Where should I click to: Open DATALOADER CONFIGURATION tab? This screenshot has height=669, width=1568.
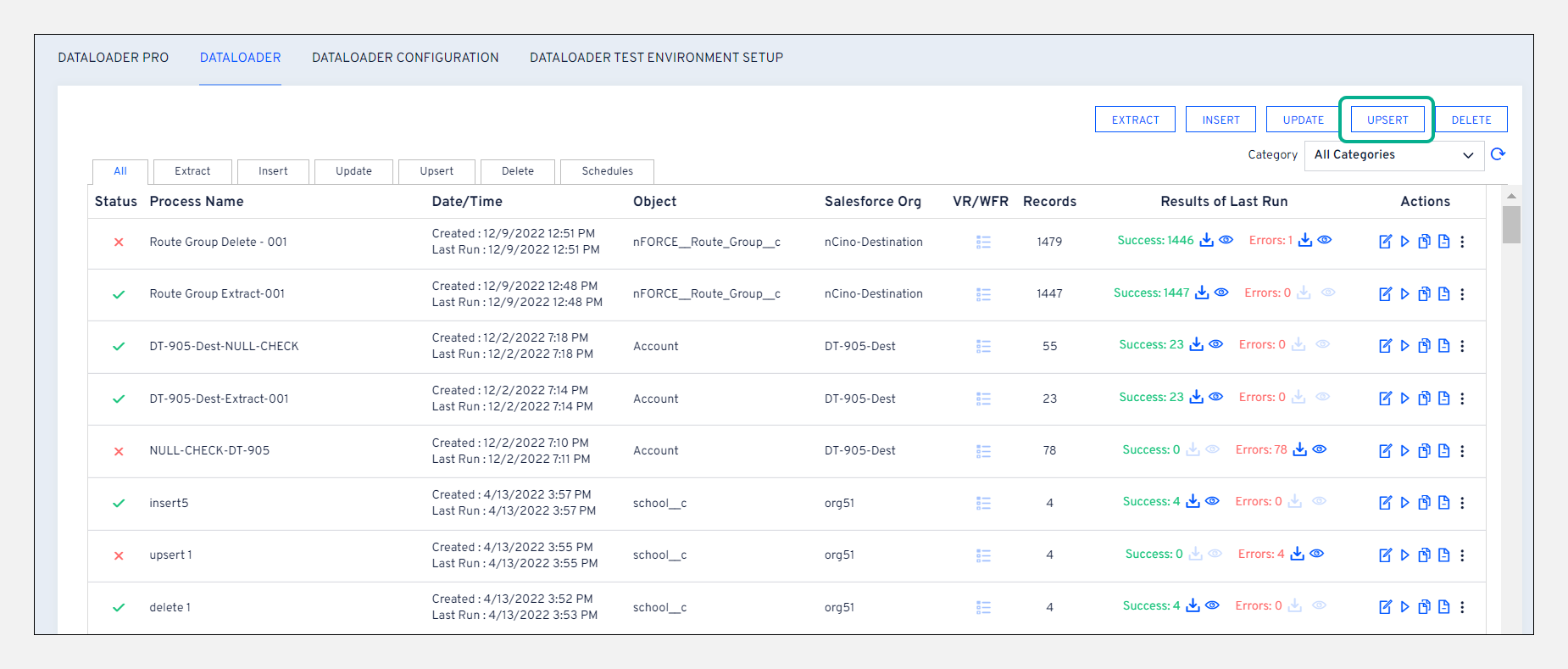tap(405, 58)
